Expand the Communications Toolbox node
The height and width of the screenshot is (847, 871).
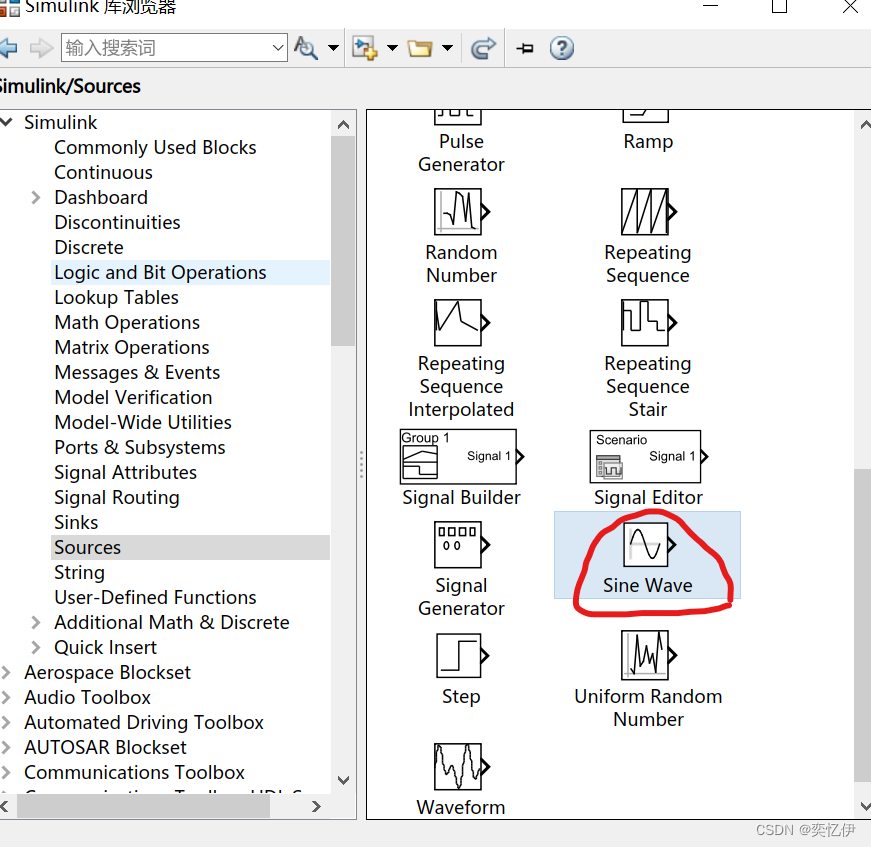click(6, 772)
